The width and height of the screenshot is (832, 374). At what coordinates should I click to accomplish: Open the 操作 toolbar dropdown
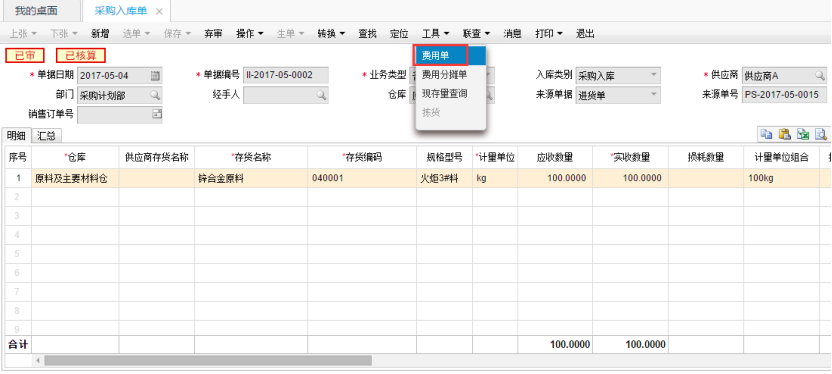tap(249, 34)
